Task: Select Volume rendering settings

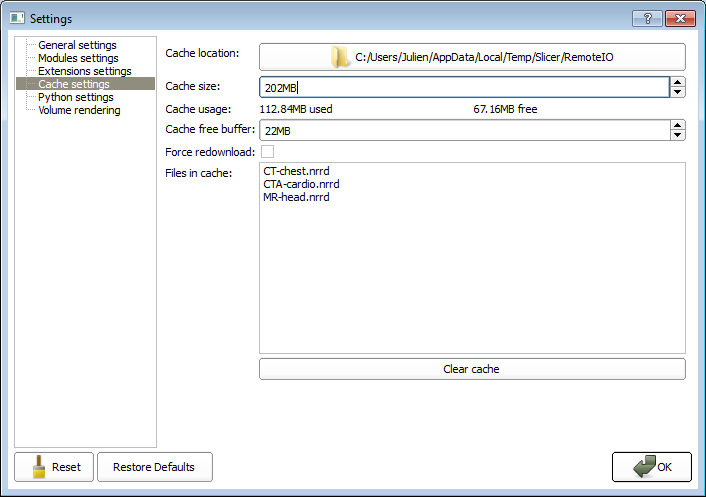Action: click(x=79, y=111)
